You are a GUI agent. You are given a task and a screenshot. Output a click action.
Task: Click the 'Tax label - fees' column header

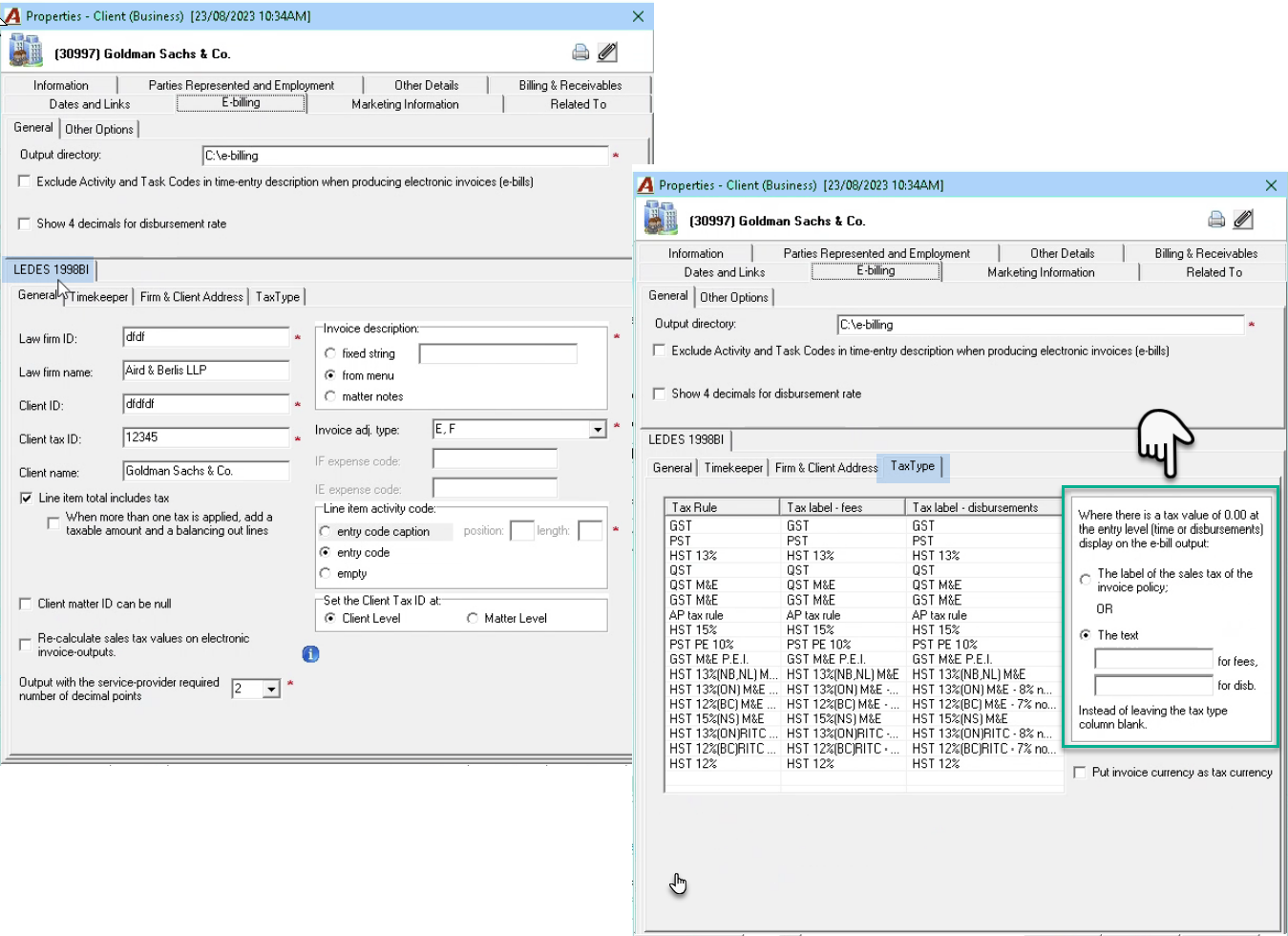(843, 507)
